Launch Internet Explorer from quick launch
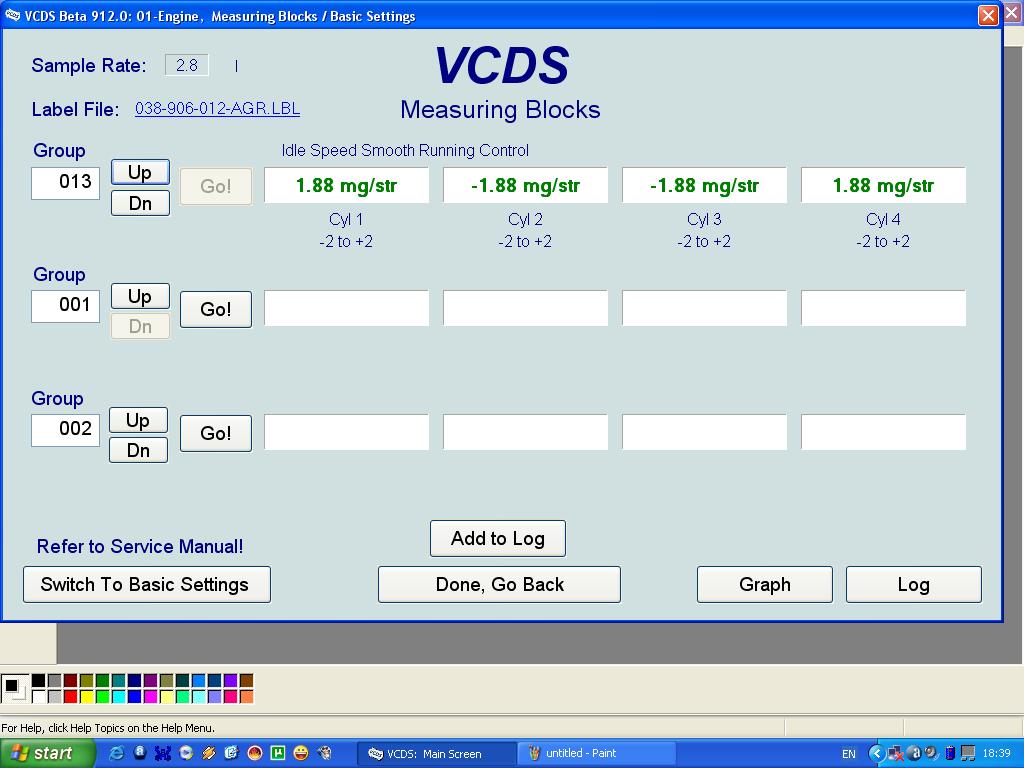1024x768 pixels. (x=116, y=753)
